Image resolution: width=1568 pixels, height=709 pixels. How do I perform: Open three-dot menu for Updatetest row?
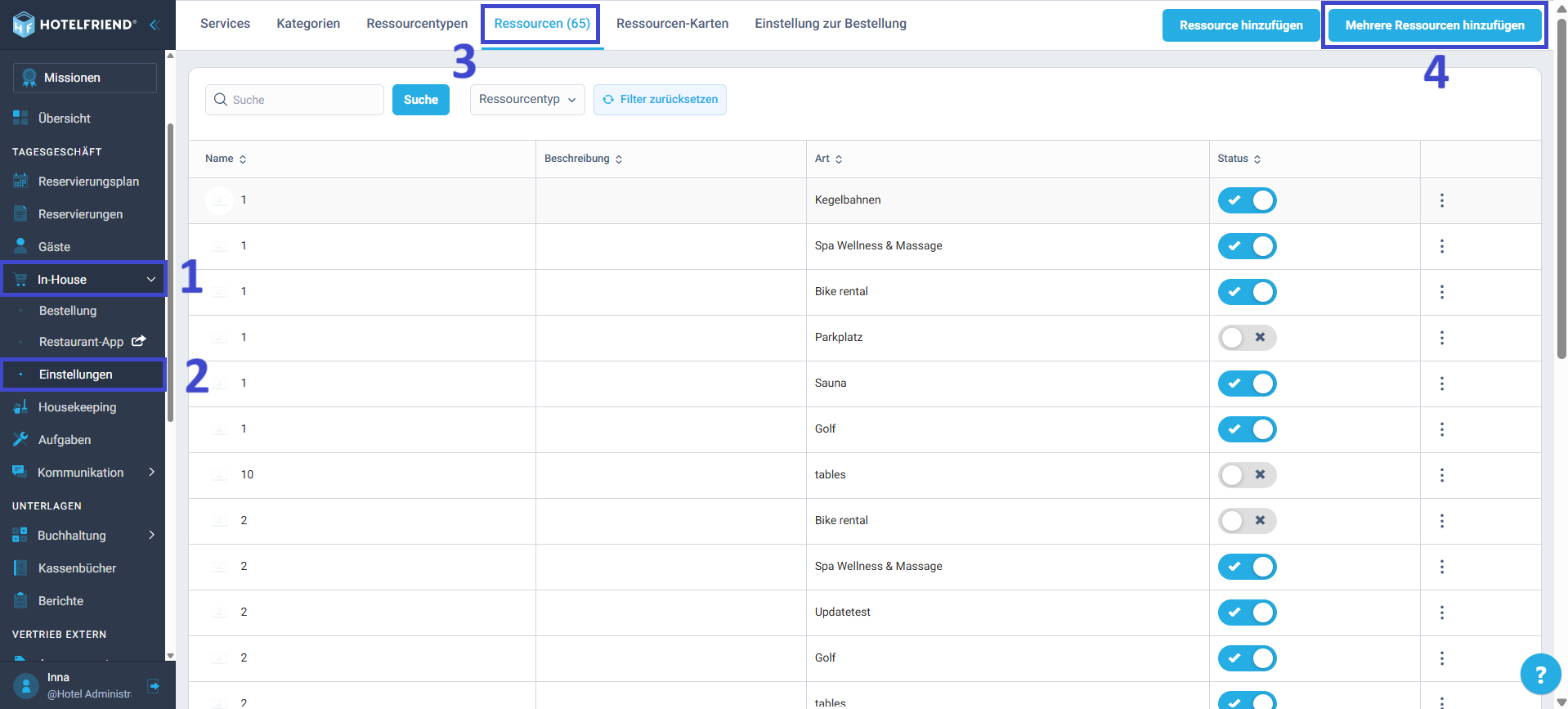[x=1442, y=613]
